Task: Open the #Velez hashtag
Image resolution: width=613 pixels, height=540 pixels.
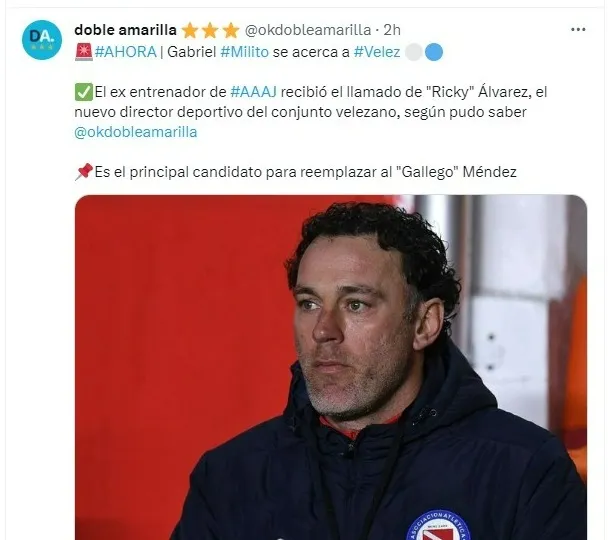Action: [377, 52]
